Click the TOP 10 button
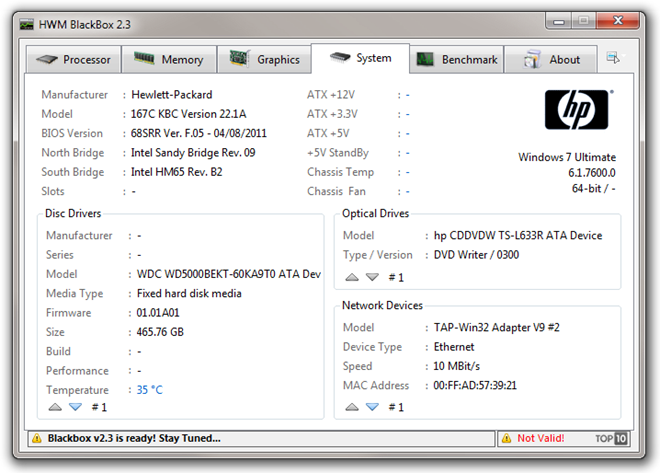Screen dimensions: 660x473 click(x=611, y=438)
